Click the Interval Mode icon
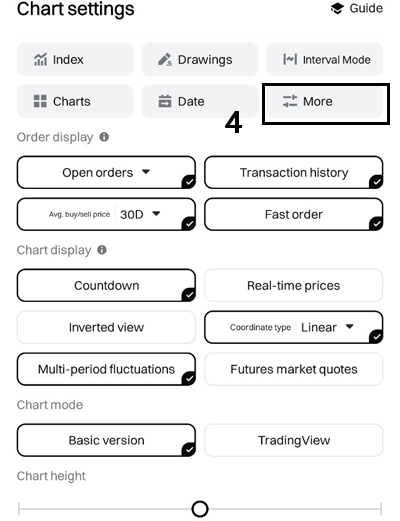400x521 pixels. coord(290,60)
